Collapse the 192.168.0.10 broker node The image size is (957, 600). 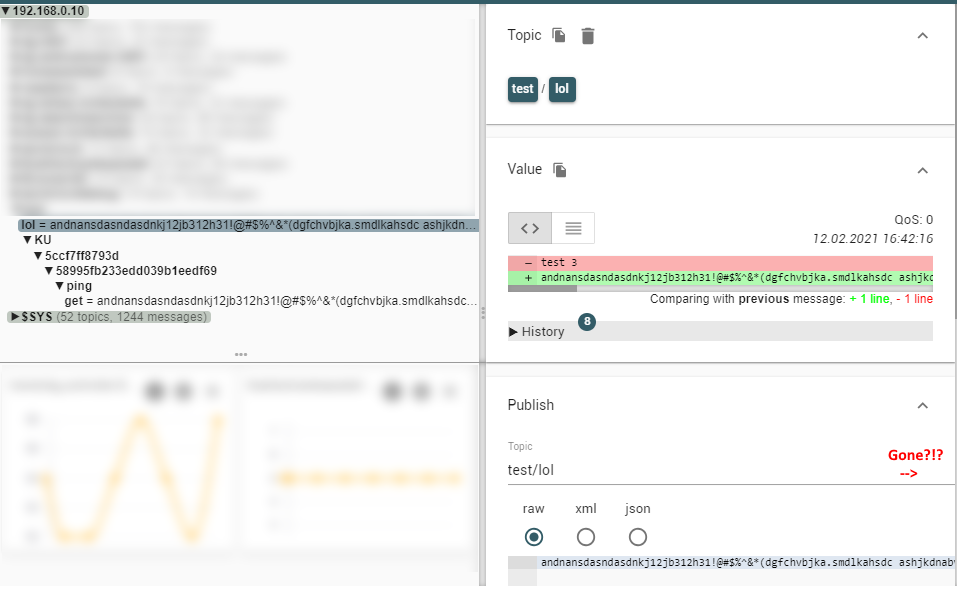(8, 10)
